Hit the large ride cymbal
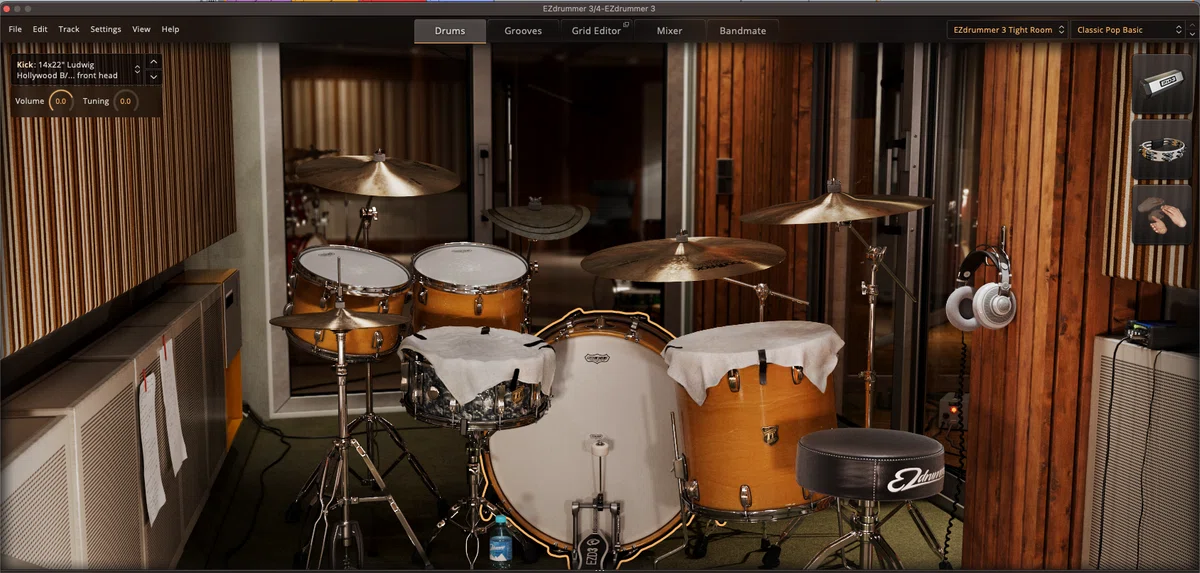Viewport: 1200px width, 573px height. click(x=683, y=257)
